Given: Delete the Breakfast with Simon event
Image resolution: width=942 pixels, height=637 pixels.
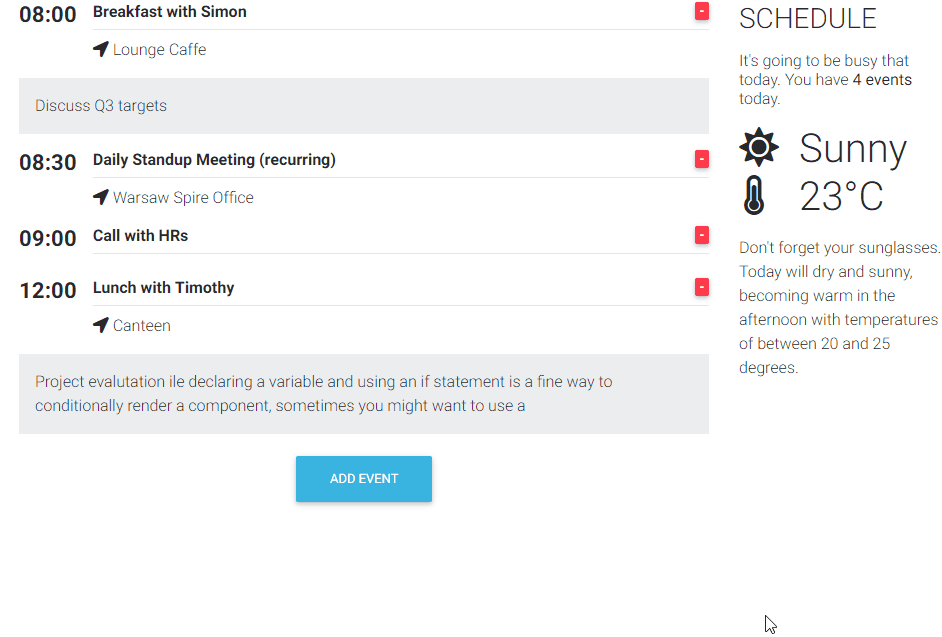Looking at the screenshot, I should click(x=702, y=11).
